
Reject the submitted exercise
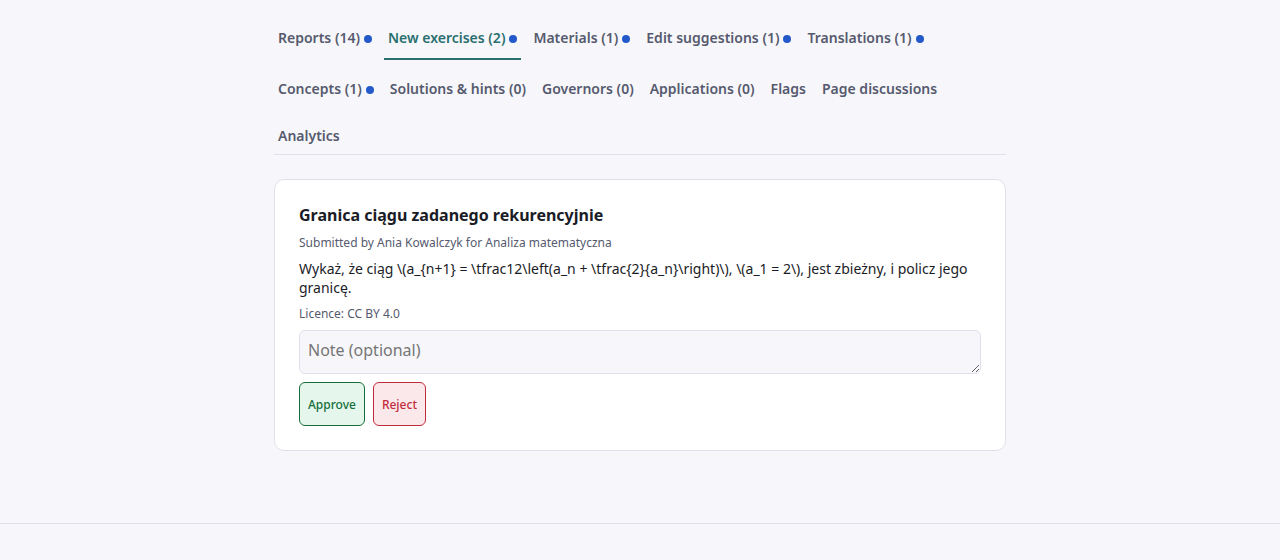399,404
